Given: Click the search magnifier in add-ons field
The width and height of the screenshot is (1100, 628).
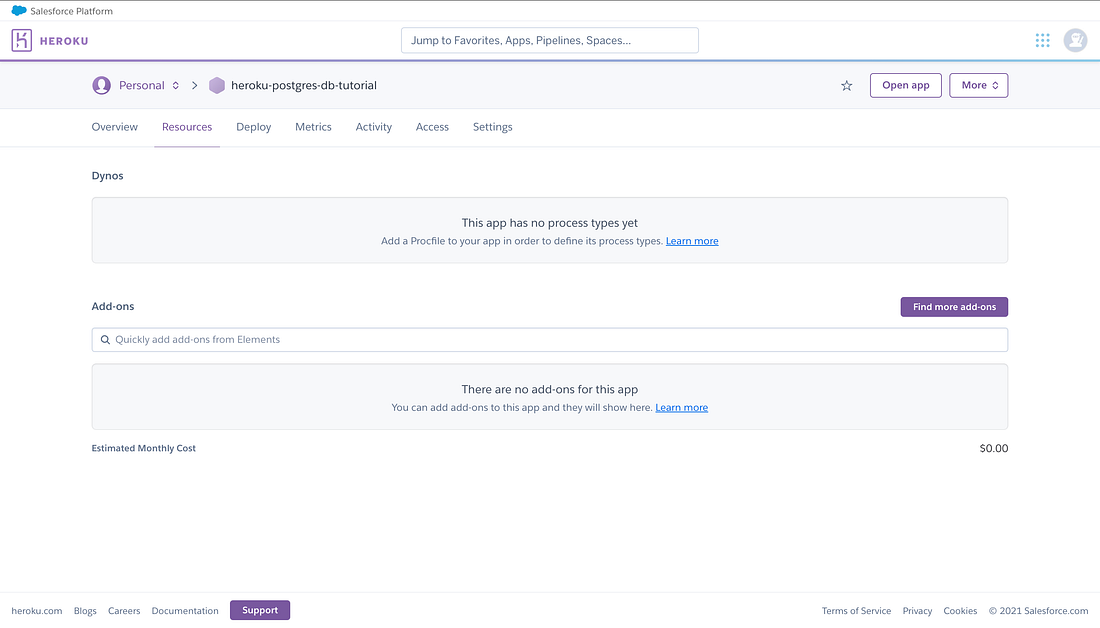Looking at the screenshot, I should click(x=105, y=339).
